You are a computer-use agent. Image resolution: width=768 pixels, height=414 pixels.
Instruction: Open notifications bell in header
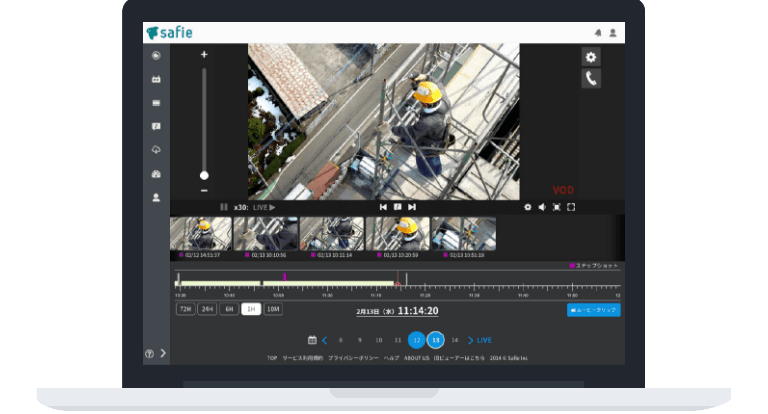click(598, 33)
